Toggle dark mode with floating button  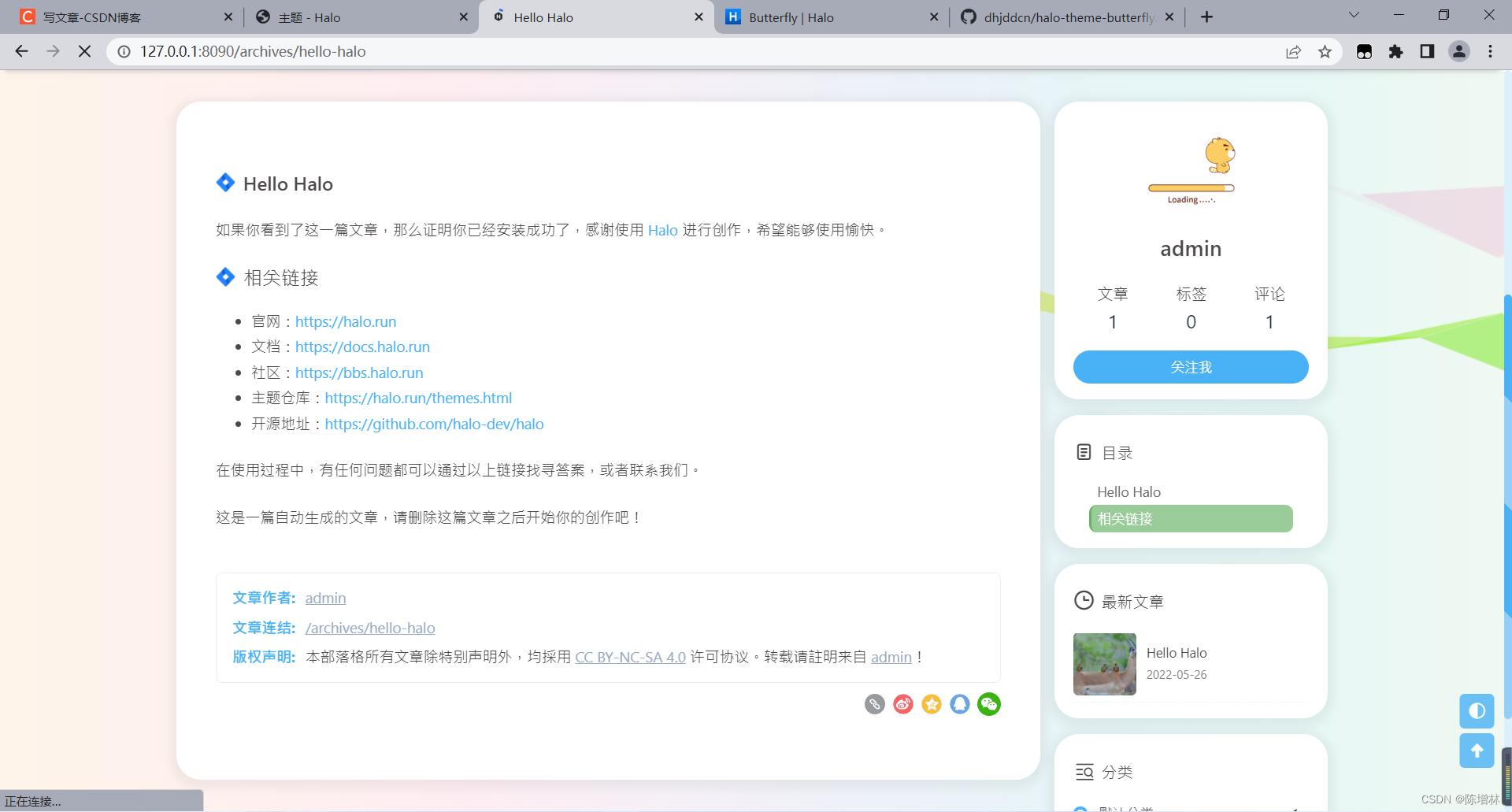[1477, 711]
